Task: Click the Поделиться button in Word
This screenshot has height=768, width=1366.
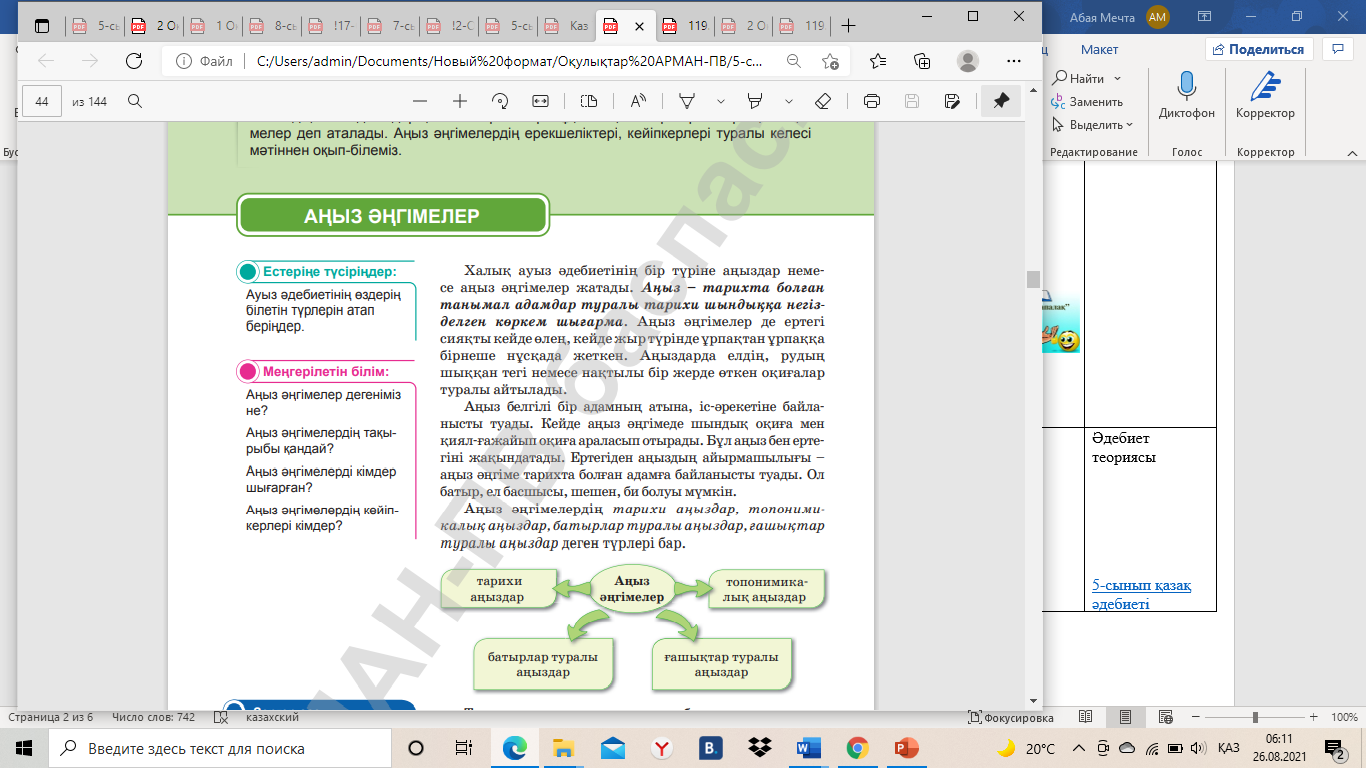Action: (x=1258, y=49)
